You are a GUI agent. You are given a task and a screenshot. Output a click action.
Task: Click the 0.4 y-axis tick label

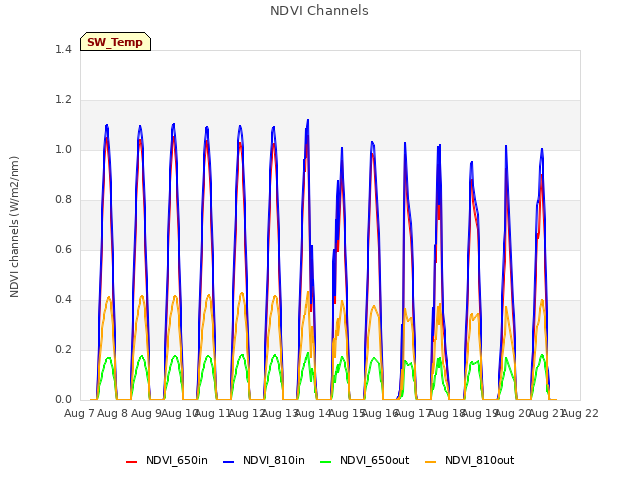63,300
